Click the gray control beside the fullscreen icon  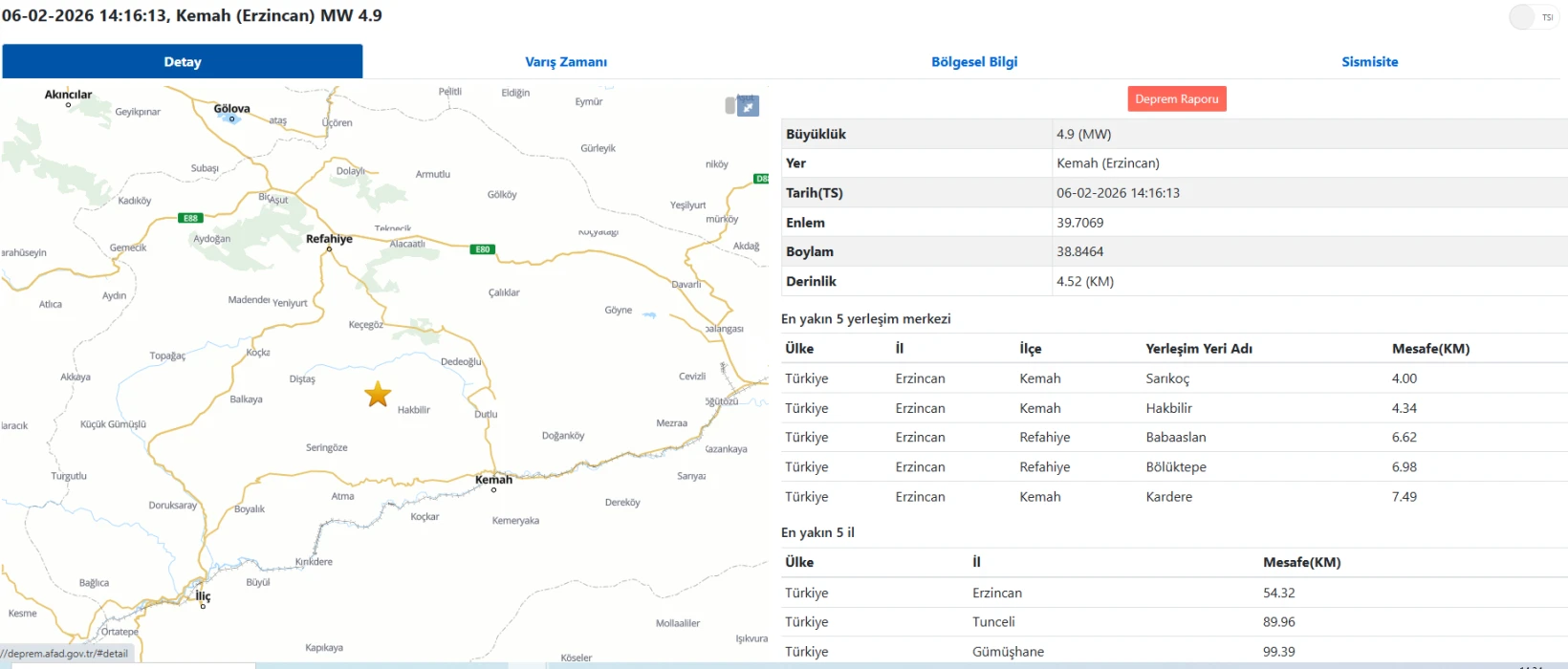pos(730,106)
